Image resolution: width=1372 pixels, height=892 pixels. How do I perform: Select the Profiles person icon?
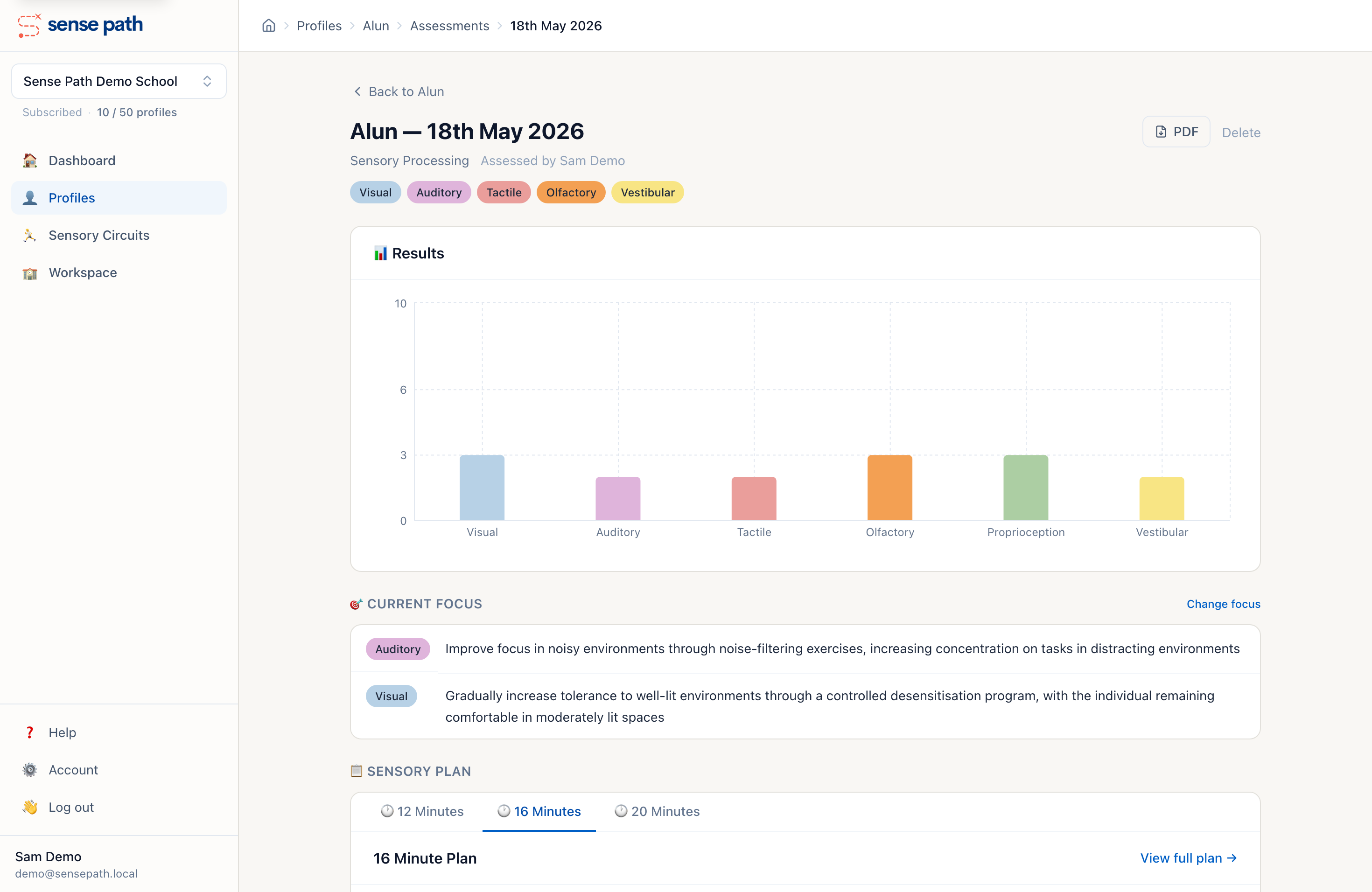(x=30, y=198)
